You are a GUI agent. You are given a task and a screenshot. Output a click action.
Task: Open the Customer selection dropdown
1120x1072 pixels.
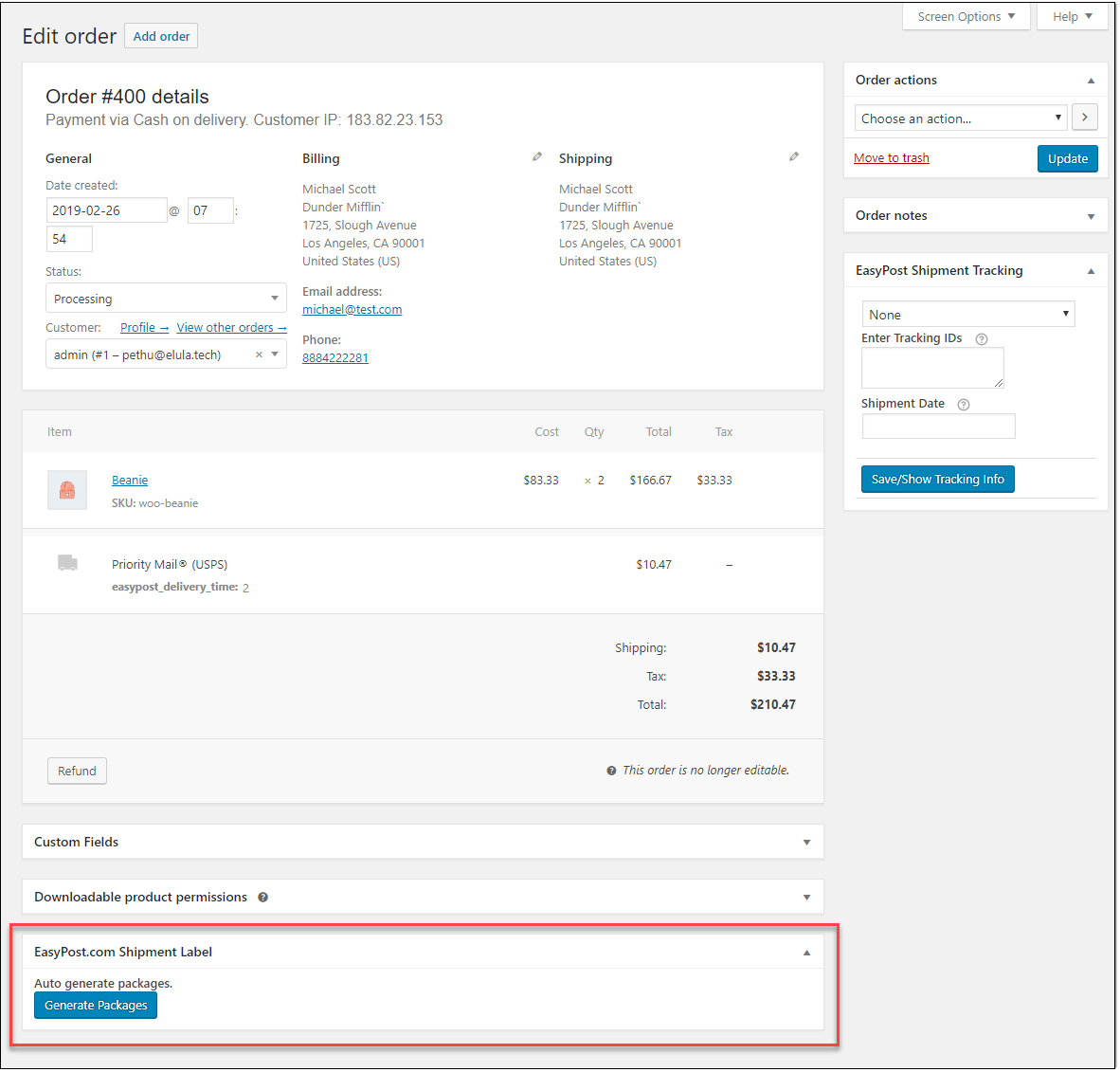(x=166, y=354)
